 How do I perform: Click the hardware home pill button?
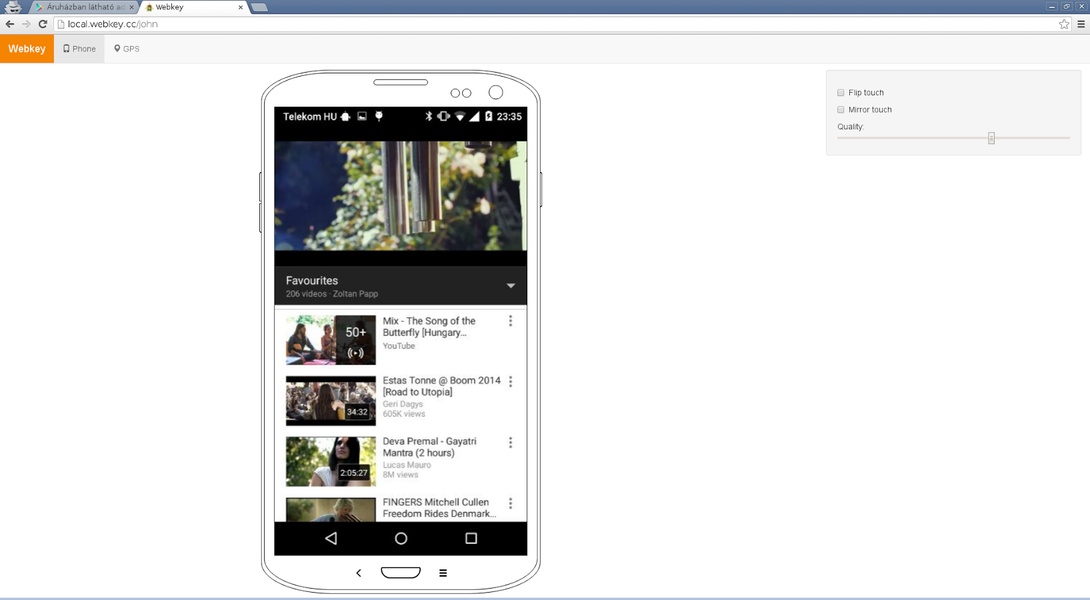(401, 573)
